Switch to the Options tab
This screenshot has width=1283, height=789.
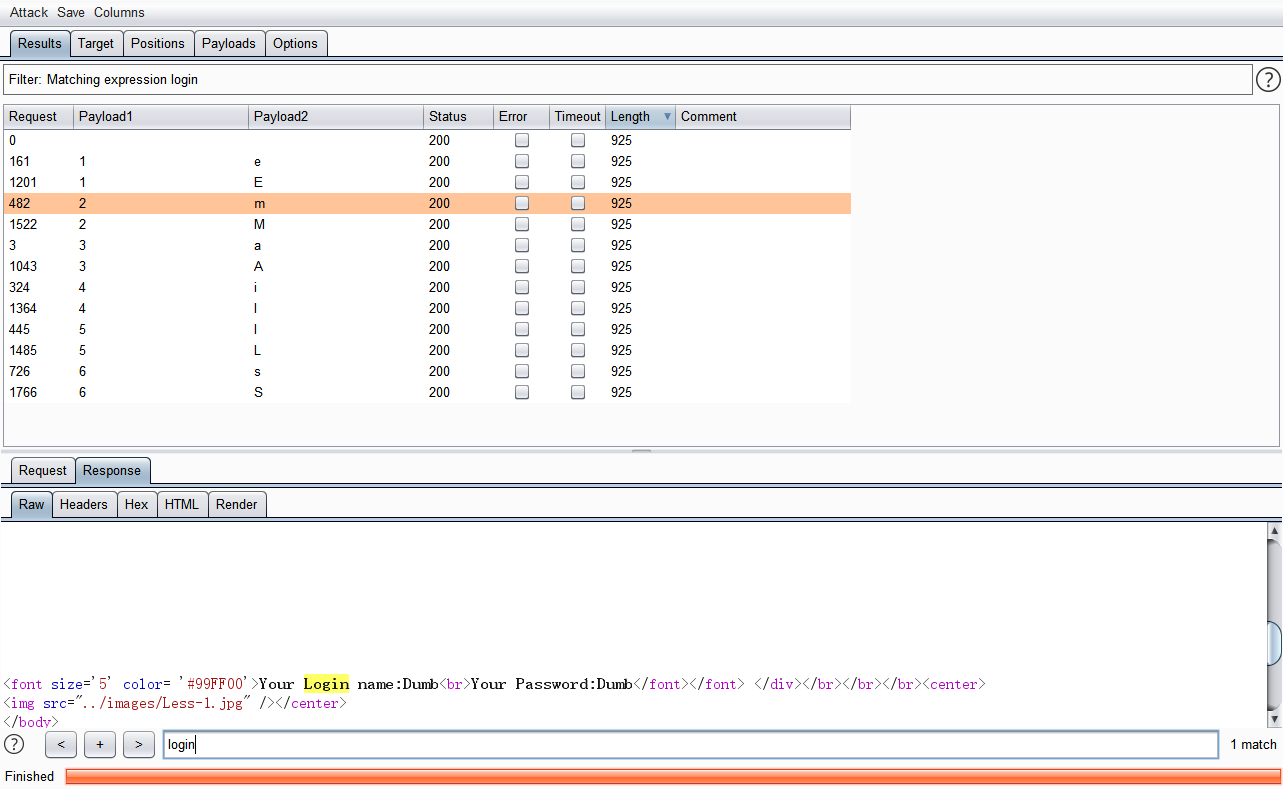296,43
